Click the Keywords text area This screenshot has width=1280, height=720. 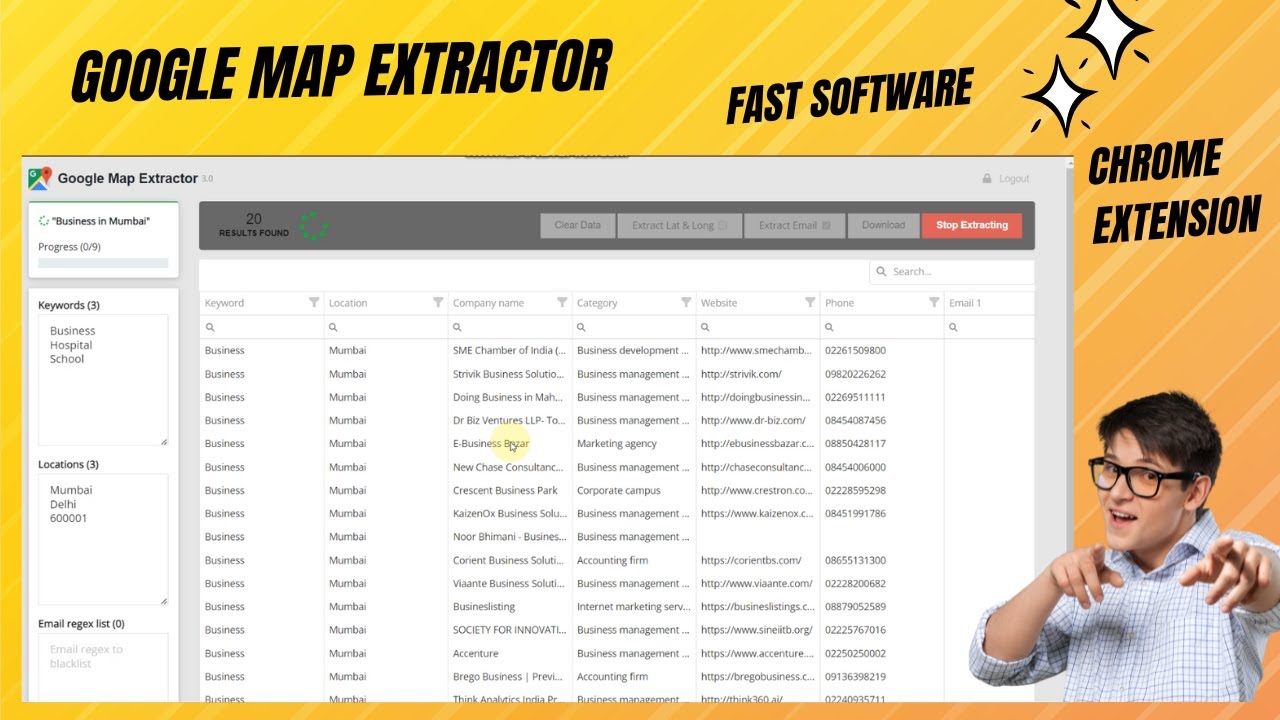click(x=103, y=380)
